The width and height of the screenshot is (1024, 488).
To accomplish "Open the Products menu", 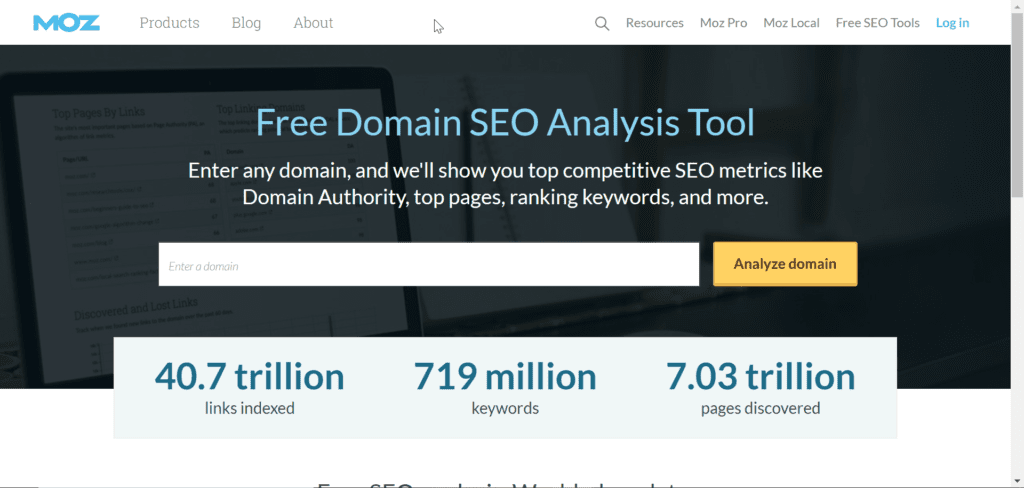I will click(169, 22).
